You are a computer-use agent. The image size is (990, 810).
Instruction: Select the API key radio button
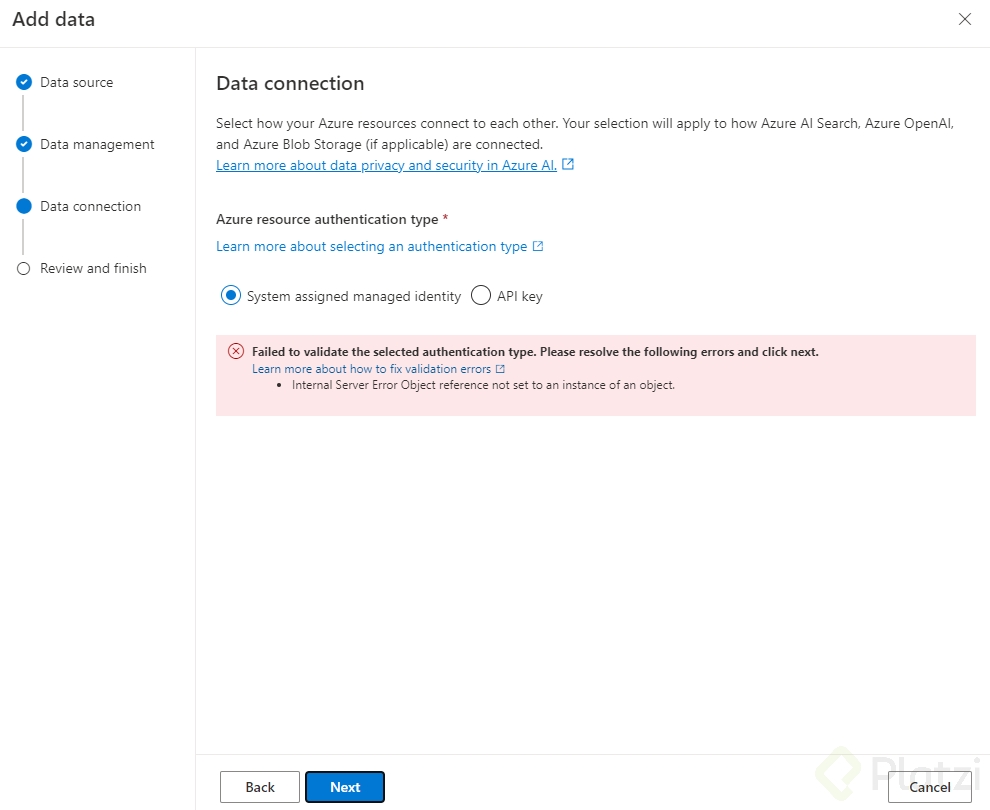[481, 296]
